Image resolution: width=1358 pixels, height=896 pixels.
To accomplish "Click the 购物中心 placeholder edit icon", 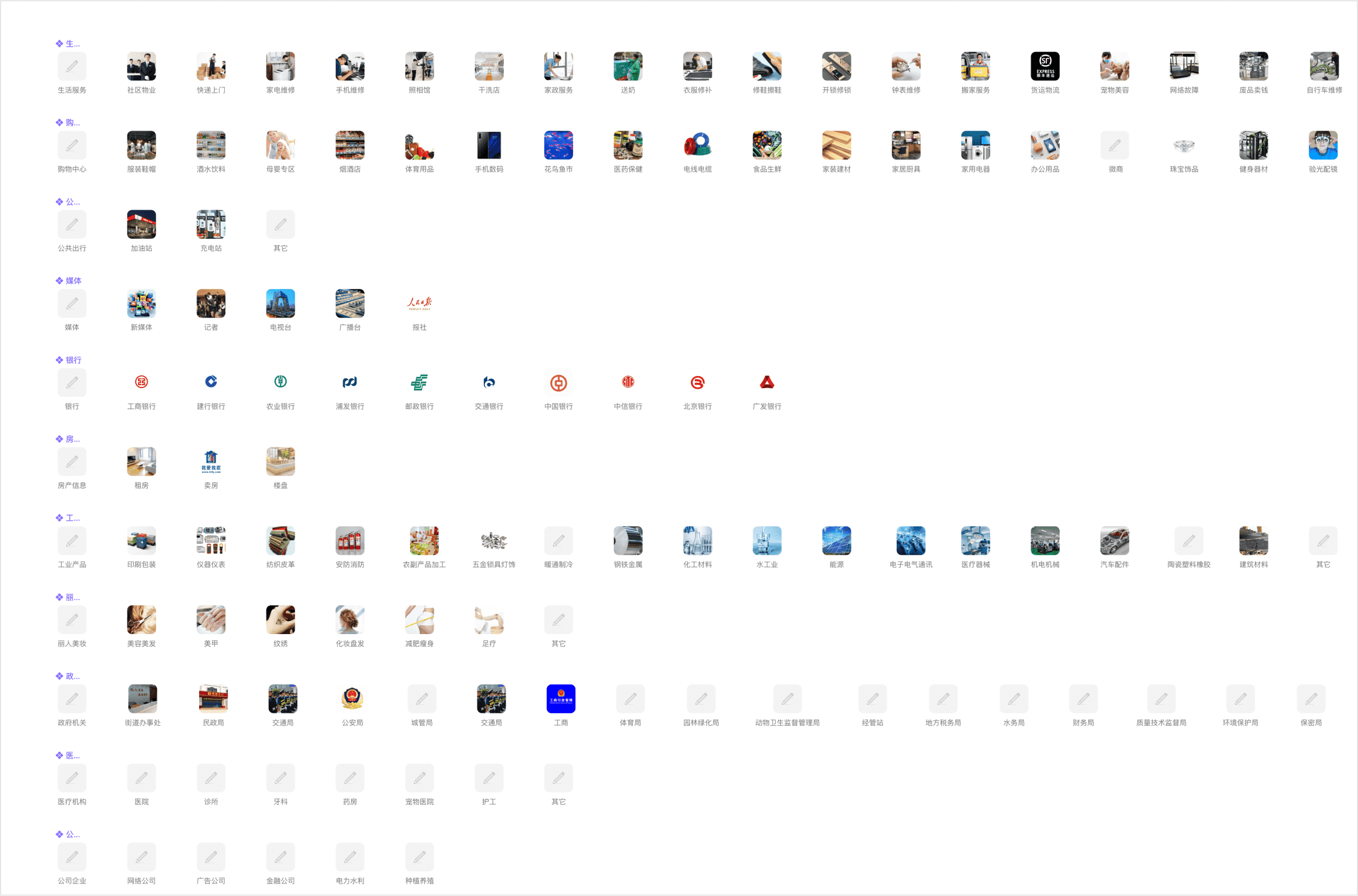I will click(72, 145).
